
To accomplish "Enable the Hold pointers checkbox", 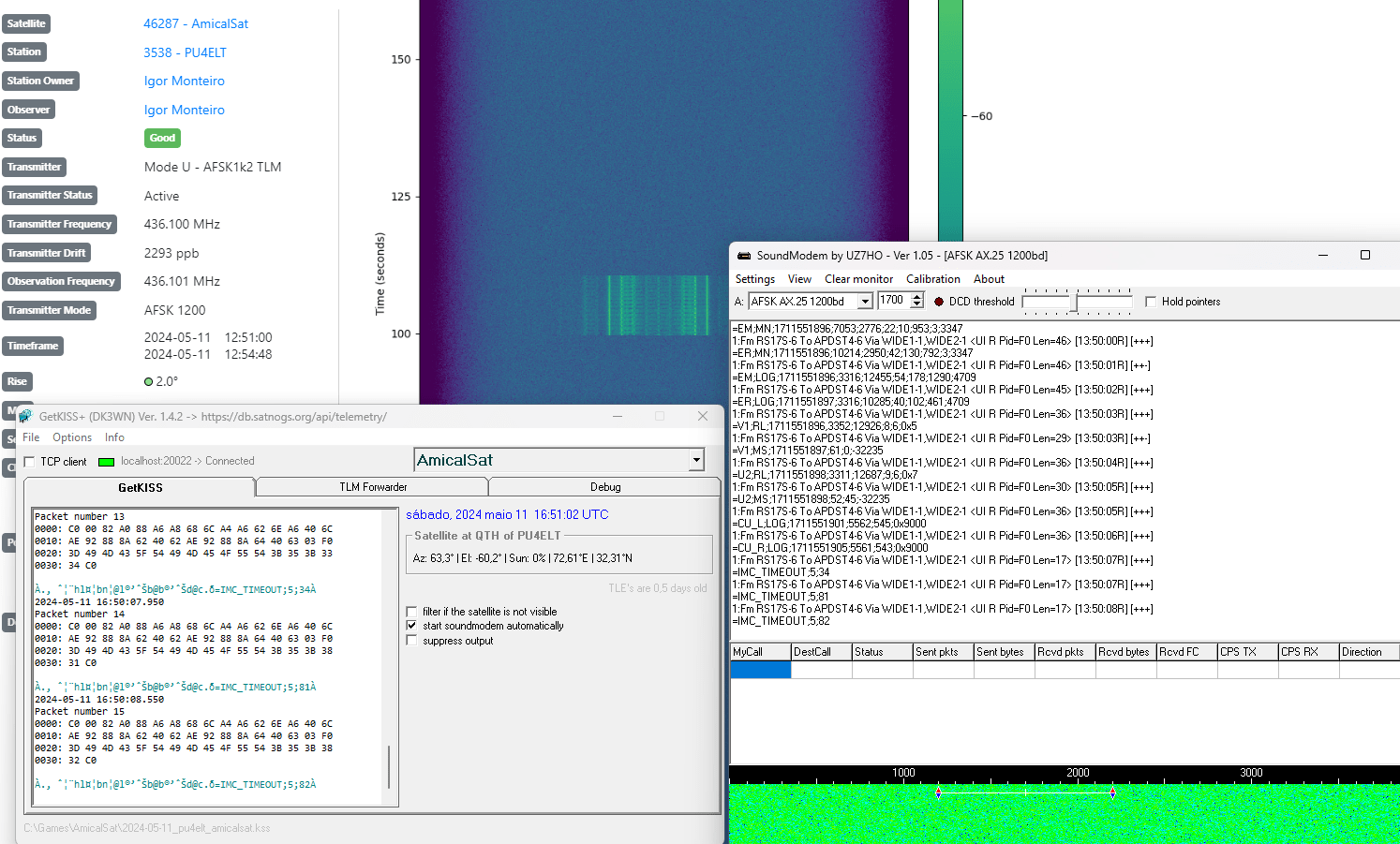I will tap(1151, 302).
